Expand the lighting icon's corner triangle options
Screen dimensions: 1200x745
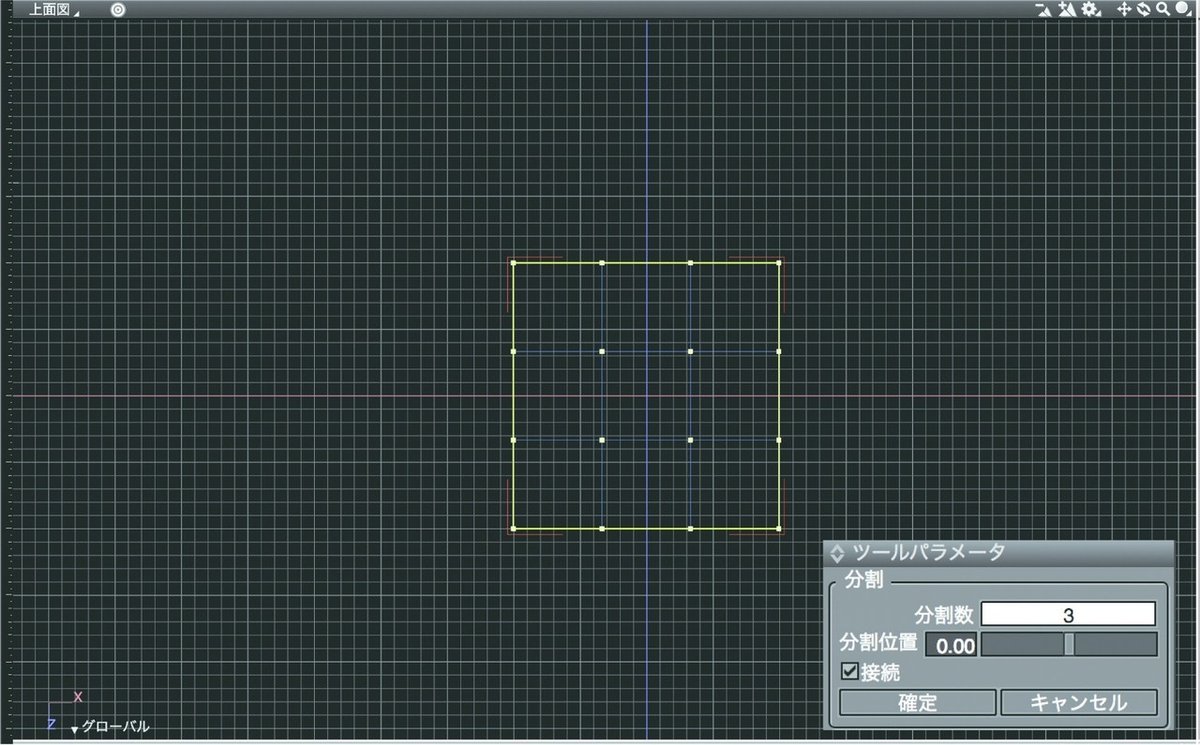click(1190, 14)
